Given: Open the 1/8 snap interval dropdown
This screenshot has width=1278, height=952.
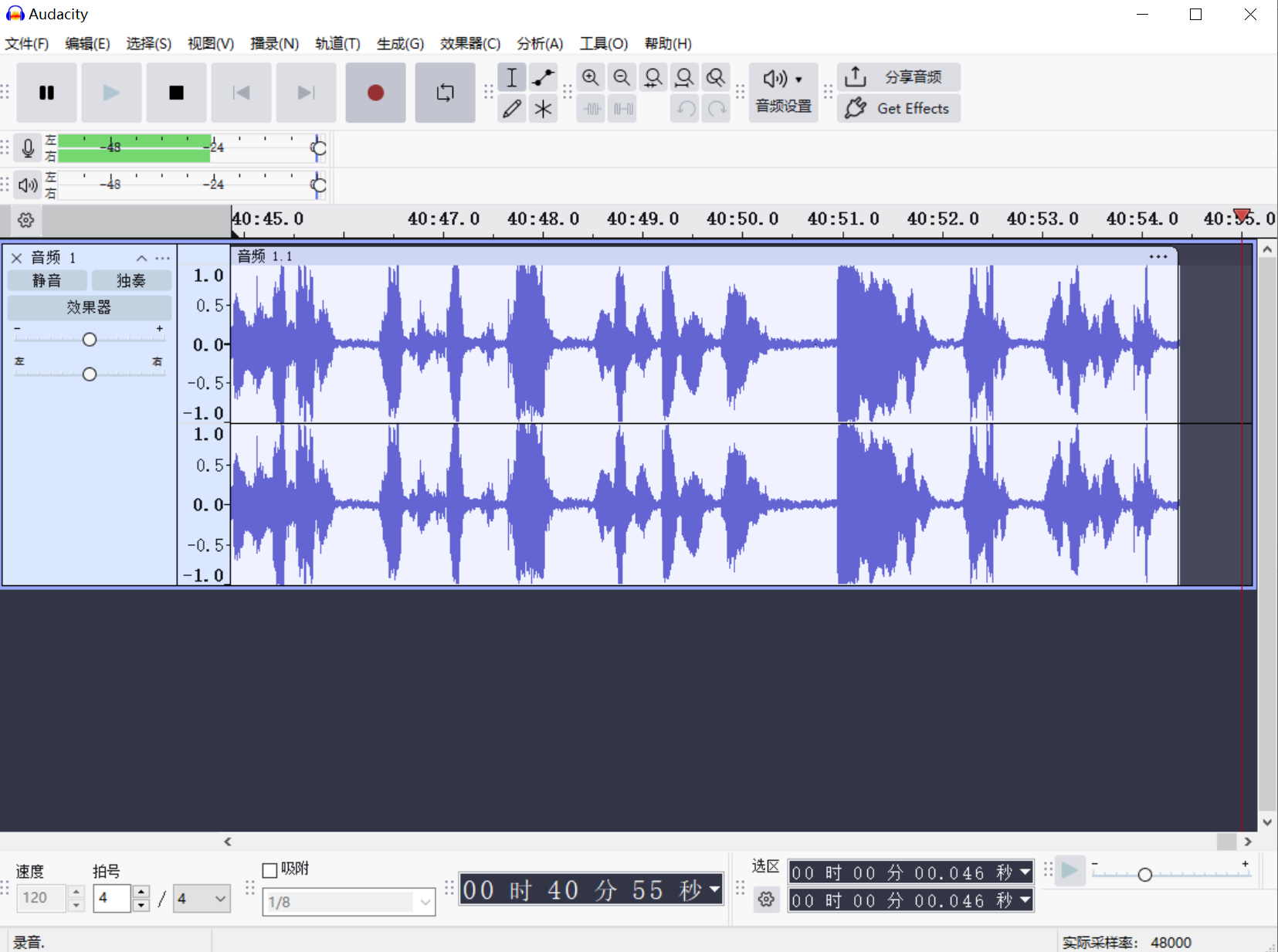Looking at the screenshot, I should click(349, 902).
